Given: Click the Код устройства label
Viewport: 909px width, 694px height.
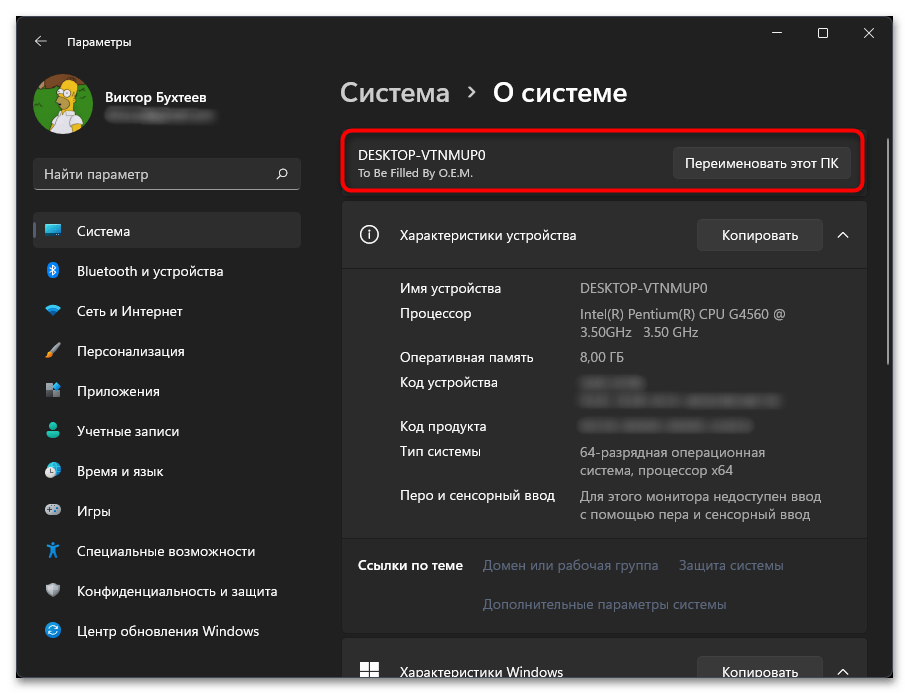Looking at the screenshot, I should coord(449,383).
